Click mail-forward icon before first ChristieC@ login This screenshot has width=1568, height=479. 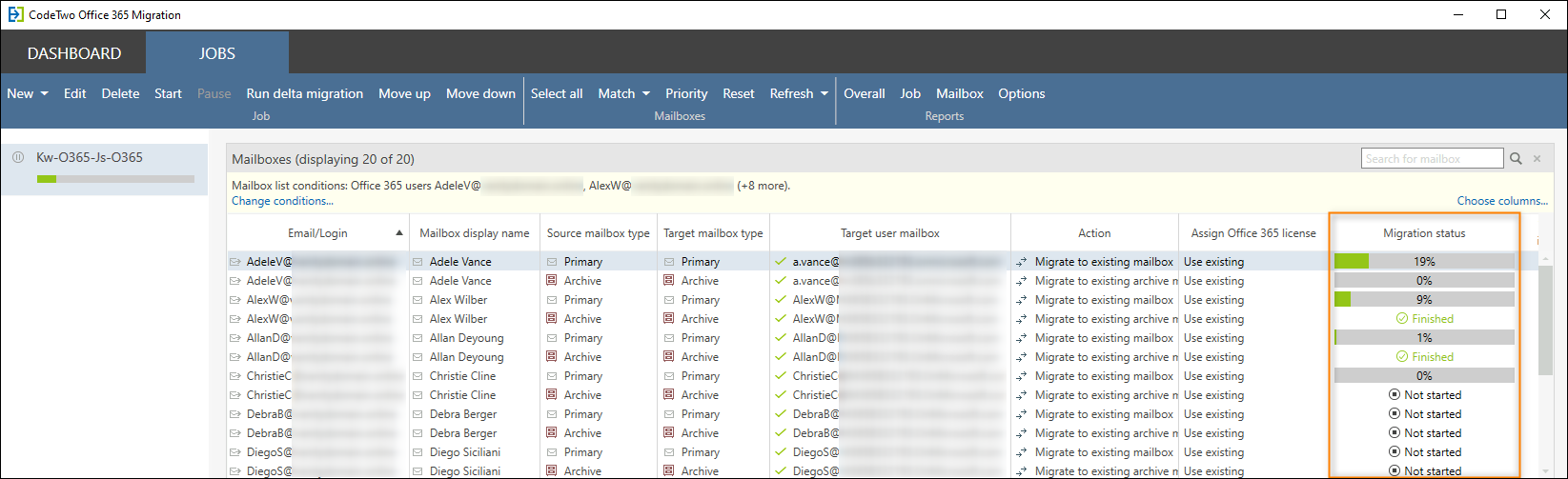pyautogui.click(x=235, y=376)
